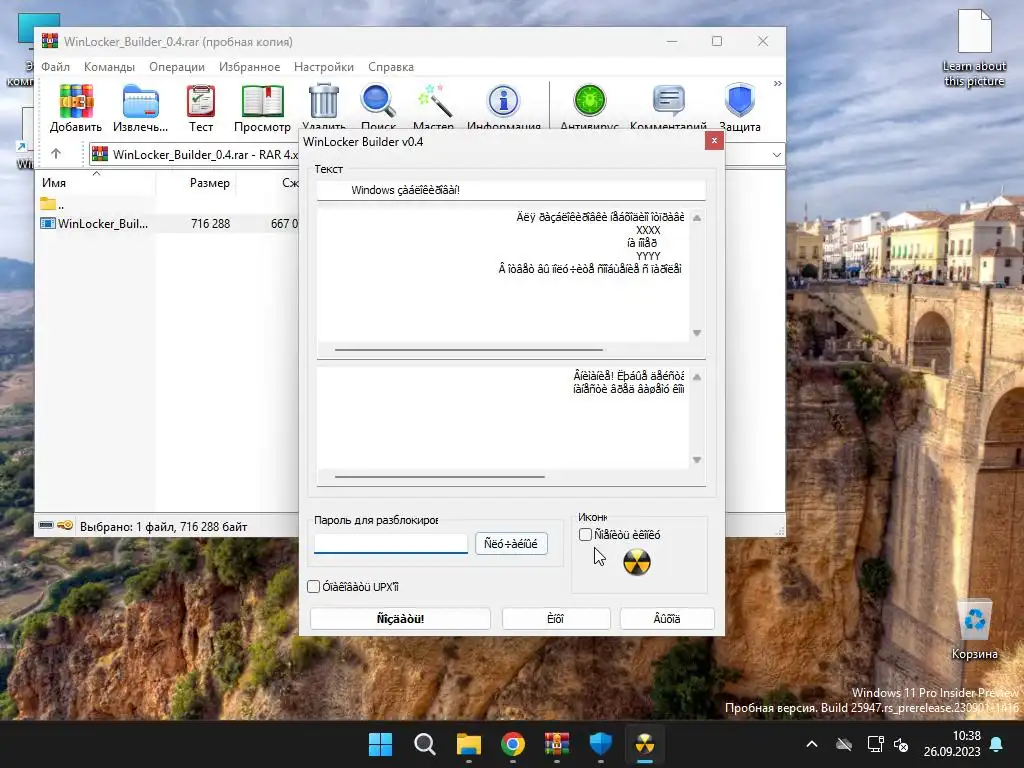Toggle the change icon checkbox
1024x768 pixels.
[x=585, y=535]
